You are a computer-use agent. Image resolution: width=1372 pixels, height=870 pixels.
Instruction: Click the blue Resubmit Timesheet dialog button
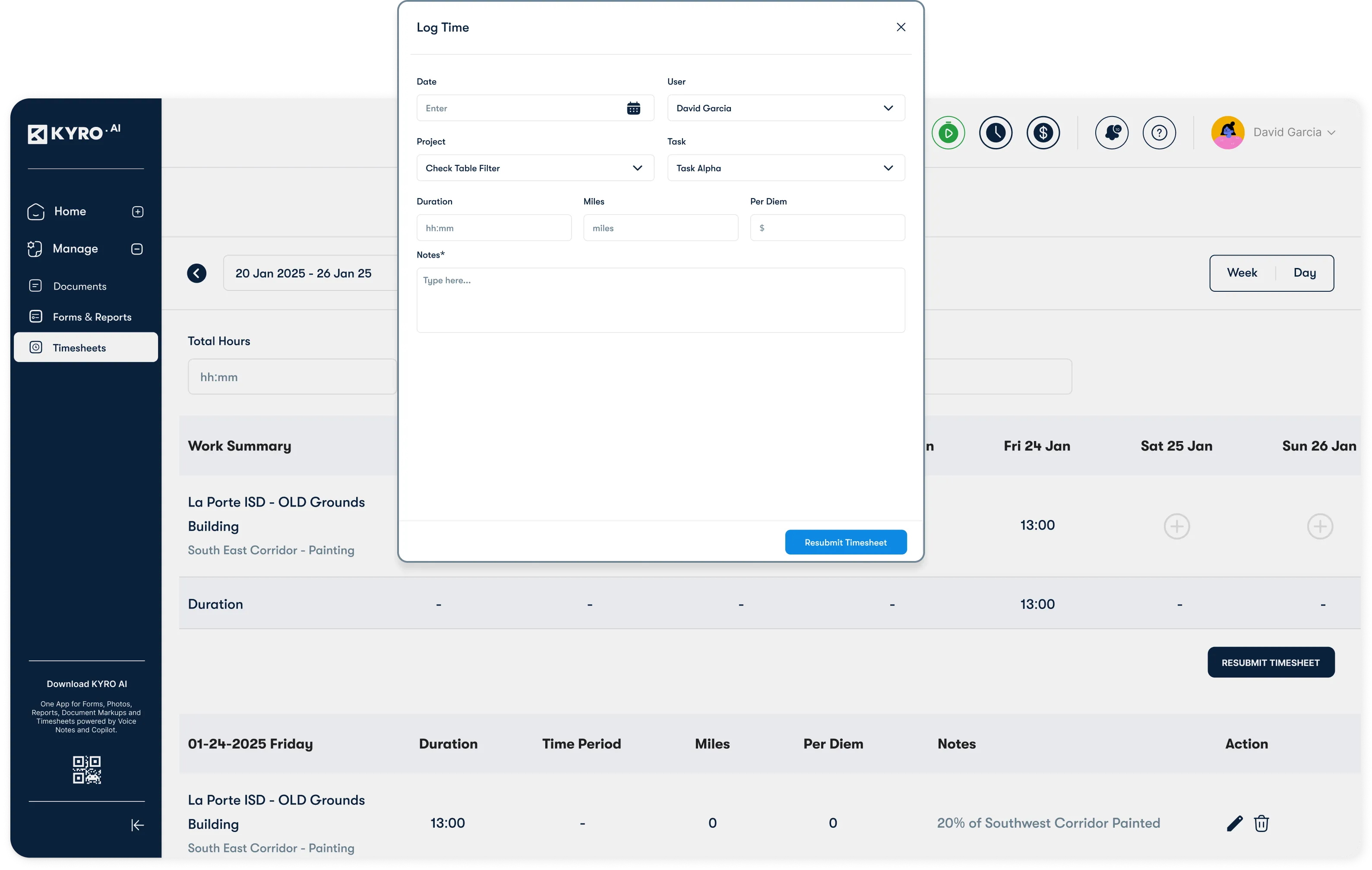pos(846,542)
